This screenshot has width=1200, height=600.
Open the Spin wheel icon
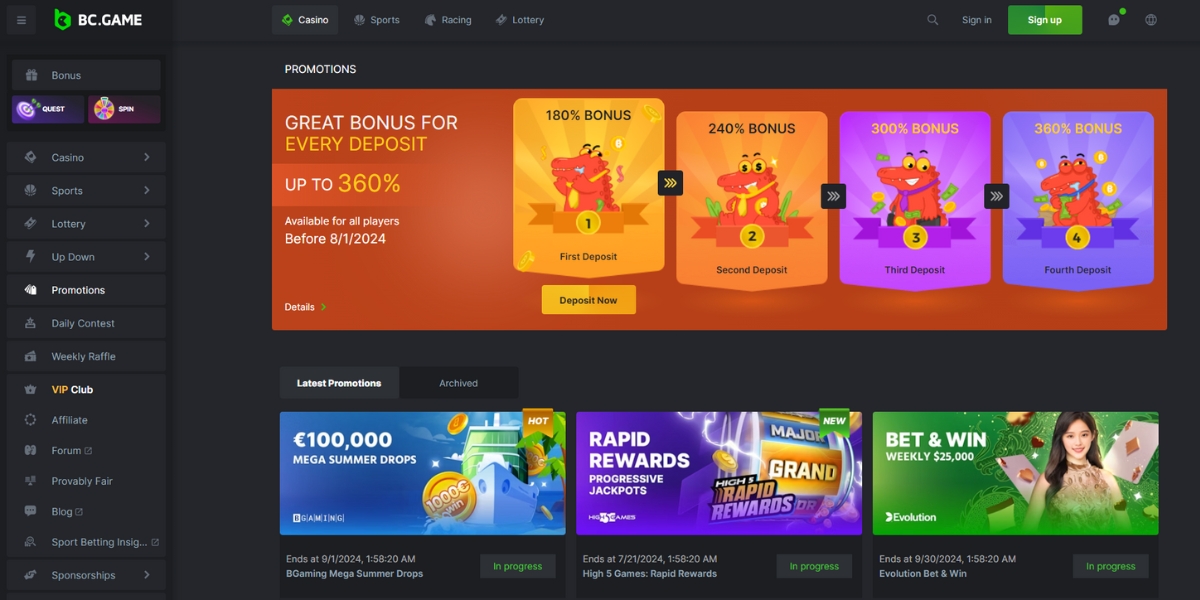124,109
